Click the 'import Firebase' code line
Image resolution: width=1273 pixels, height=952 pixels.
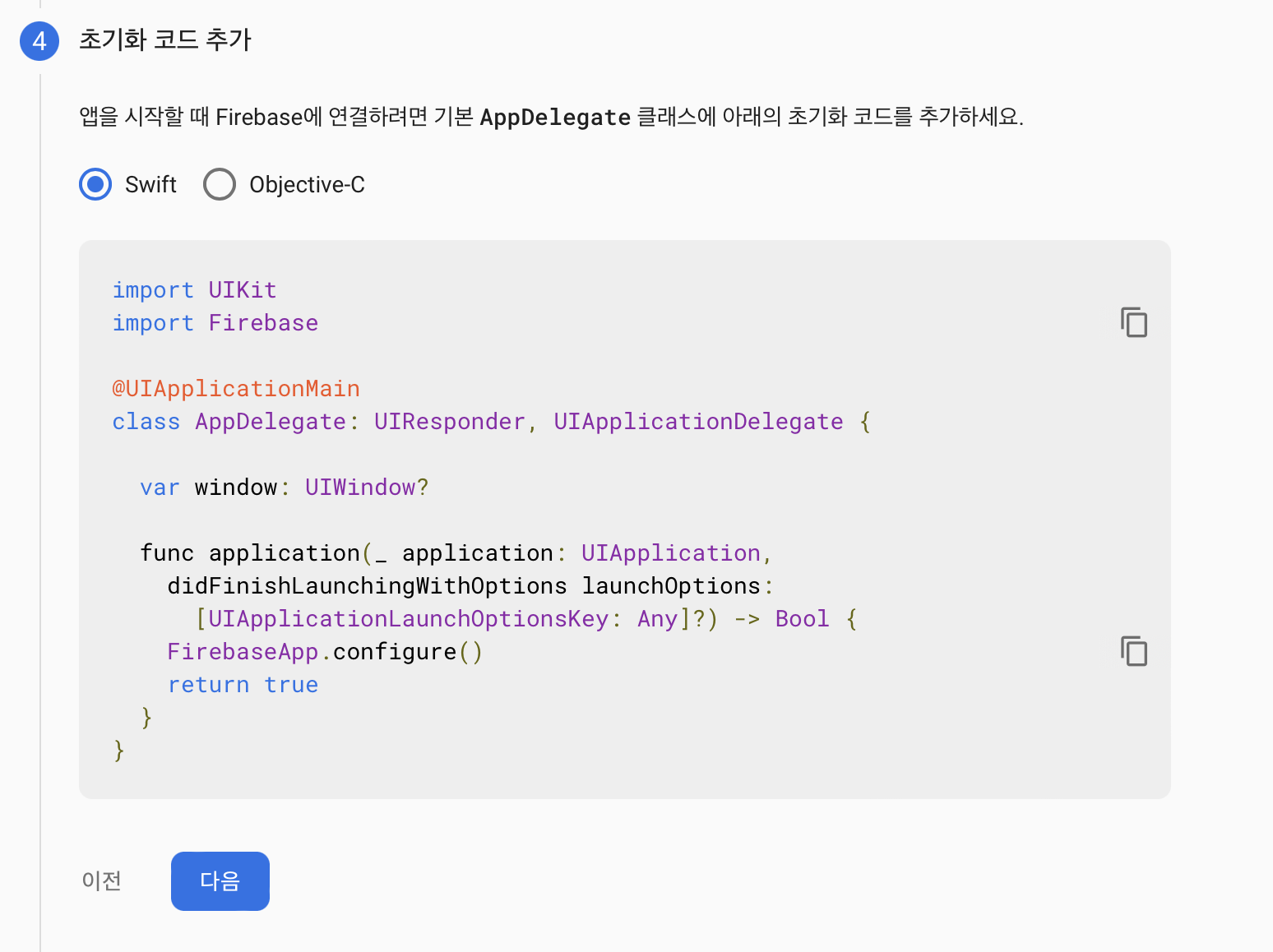215,323
